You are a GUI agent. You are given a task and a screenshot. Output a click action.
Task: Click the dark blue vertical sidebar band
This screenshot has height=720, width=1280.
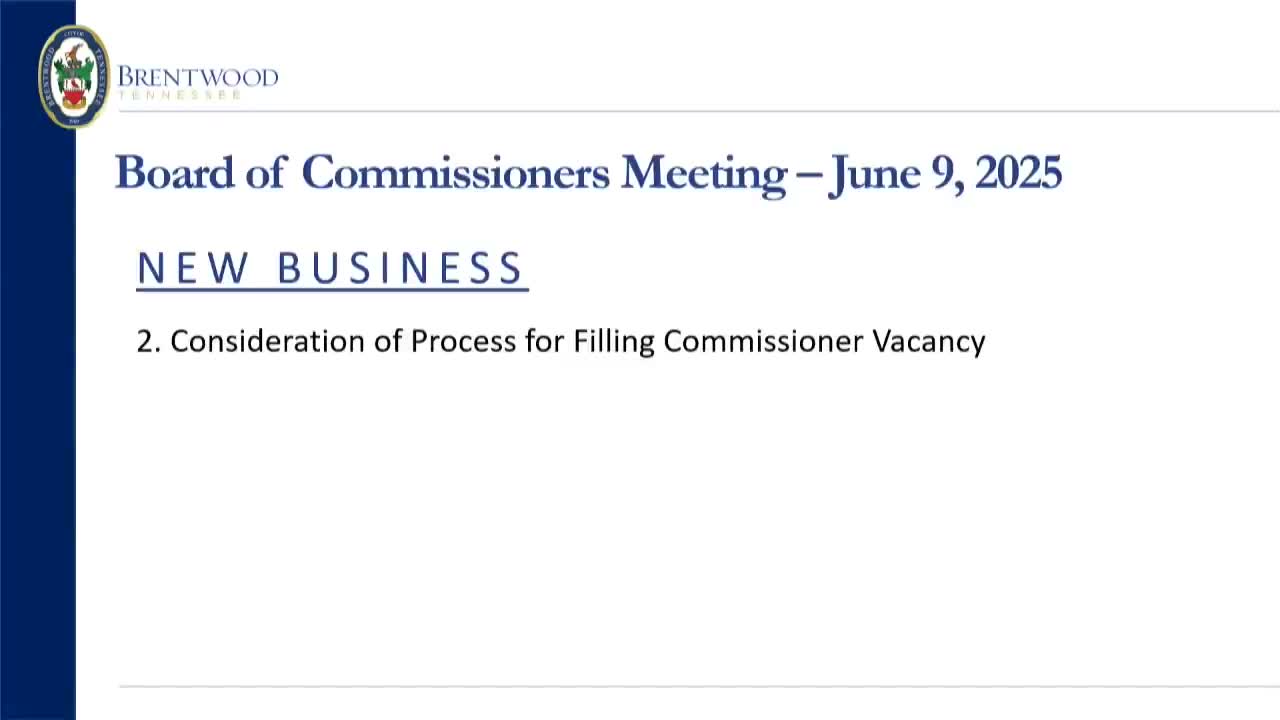(x=37, y=400)
